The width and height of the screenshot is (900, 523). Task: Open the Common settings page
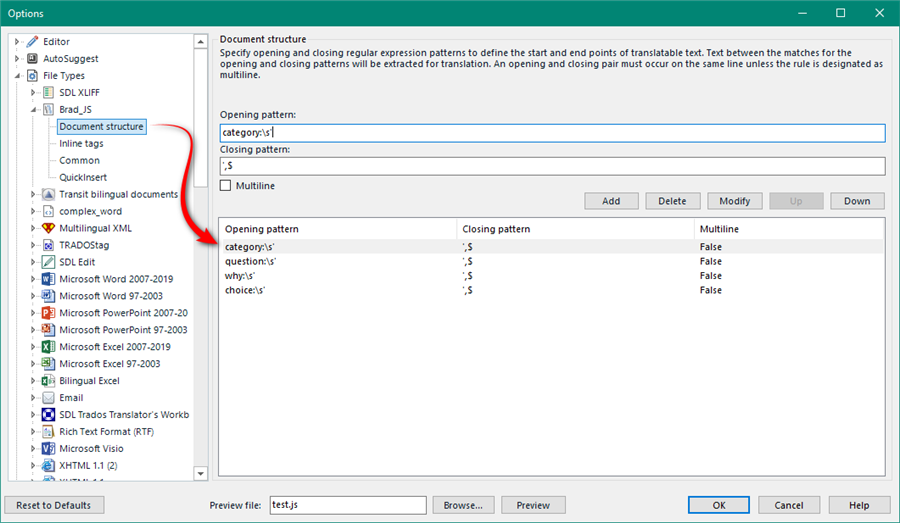point(79,160)
